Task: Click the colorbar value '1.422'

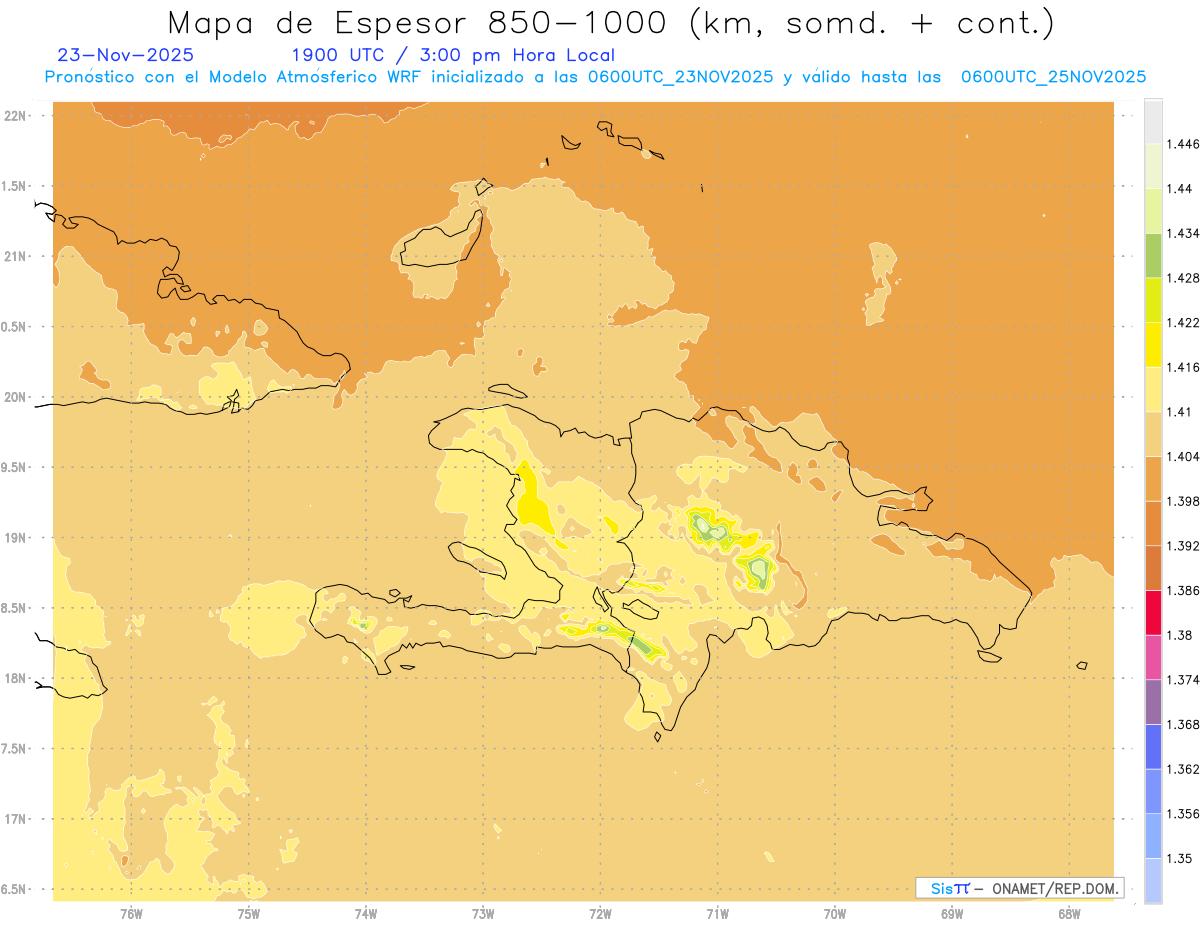Action: click(x=1182, y=322)
